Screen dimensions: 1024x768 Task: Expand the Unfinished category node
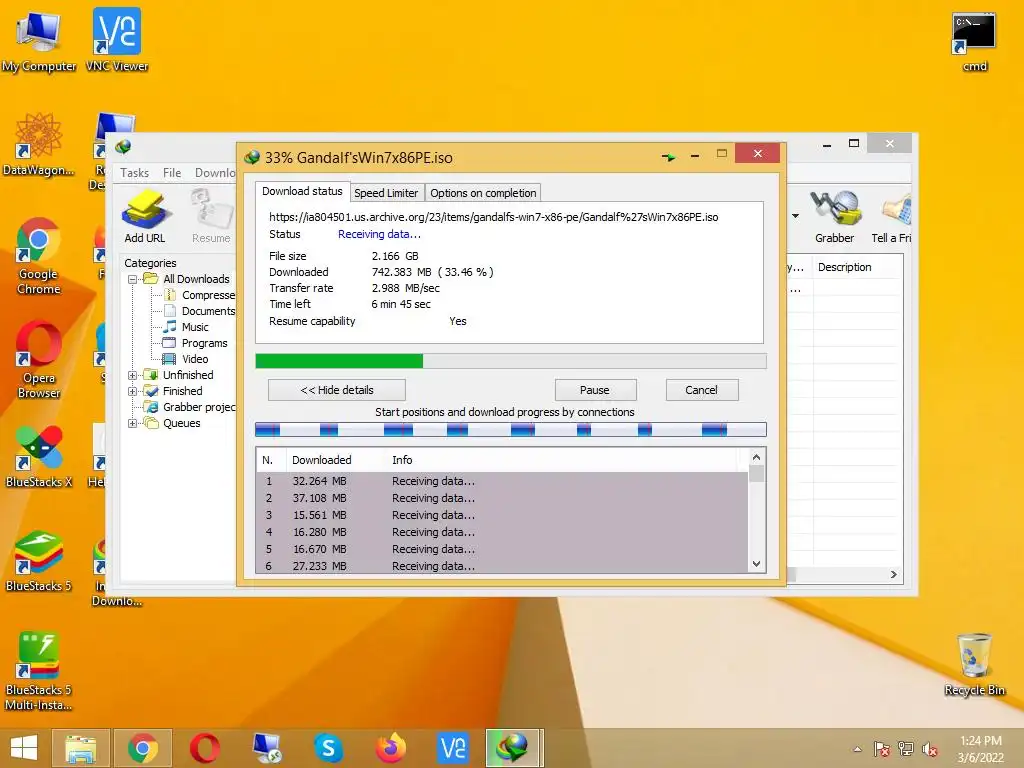tap(133, 375)
